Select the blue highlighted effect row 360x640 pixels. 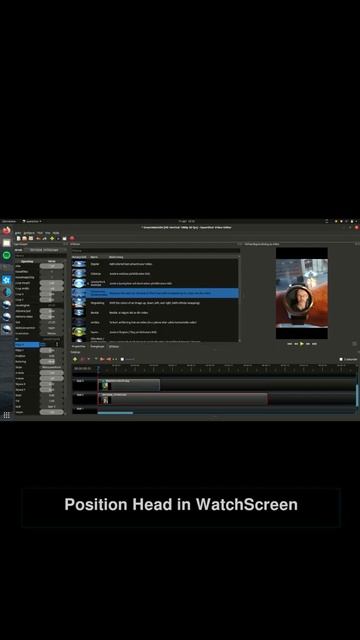point(156,293)
